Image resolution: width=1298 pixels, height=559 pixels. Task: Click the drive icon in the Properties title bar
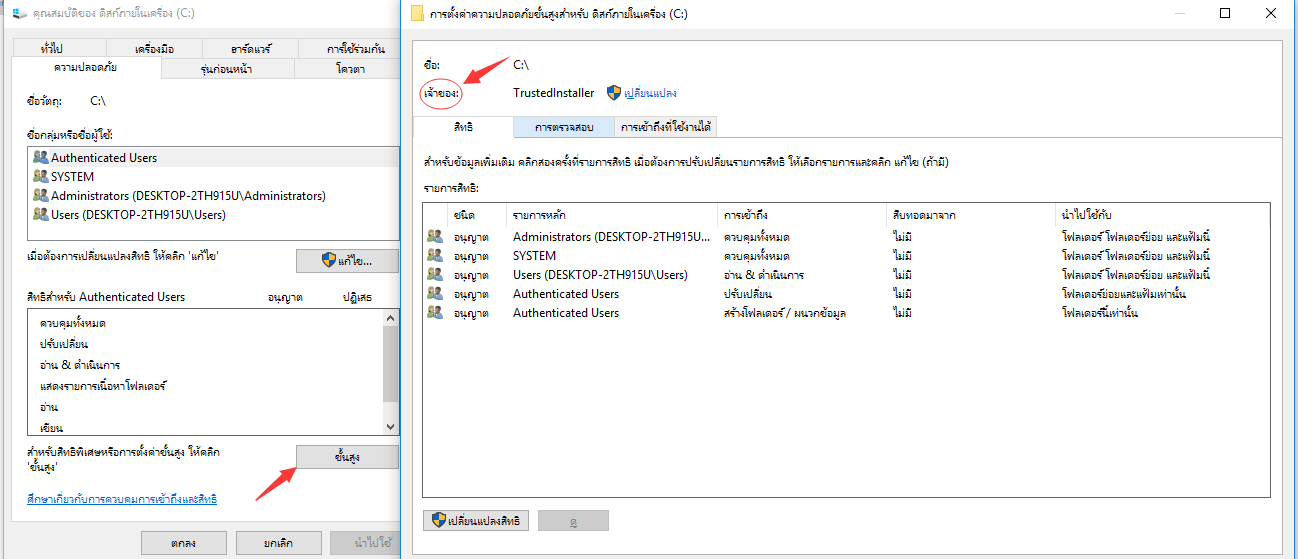(x=19, y=14)
